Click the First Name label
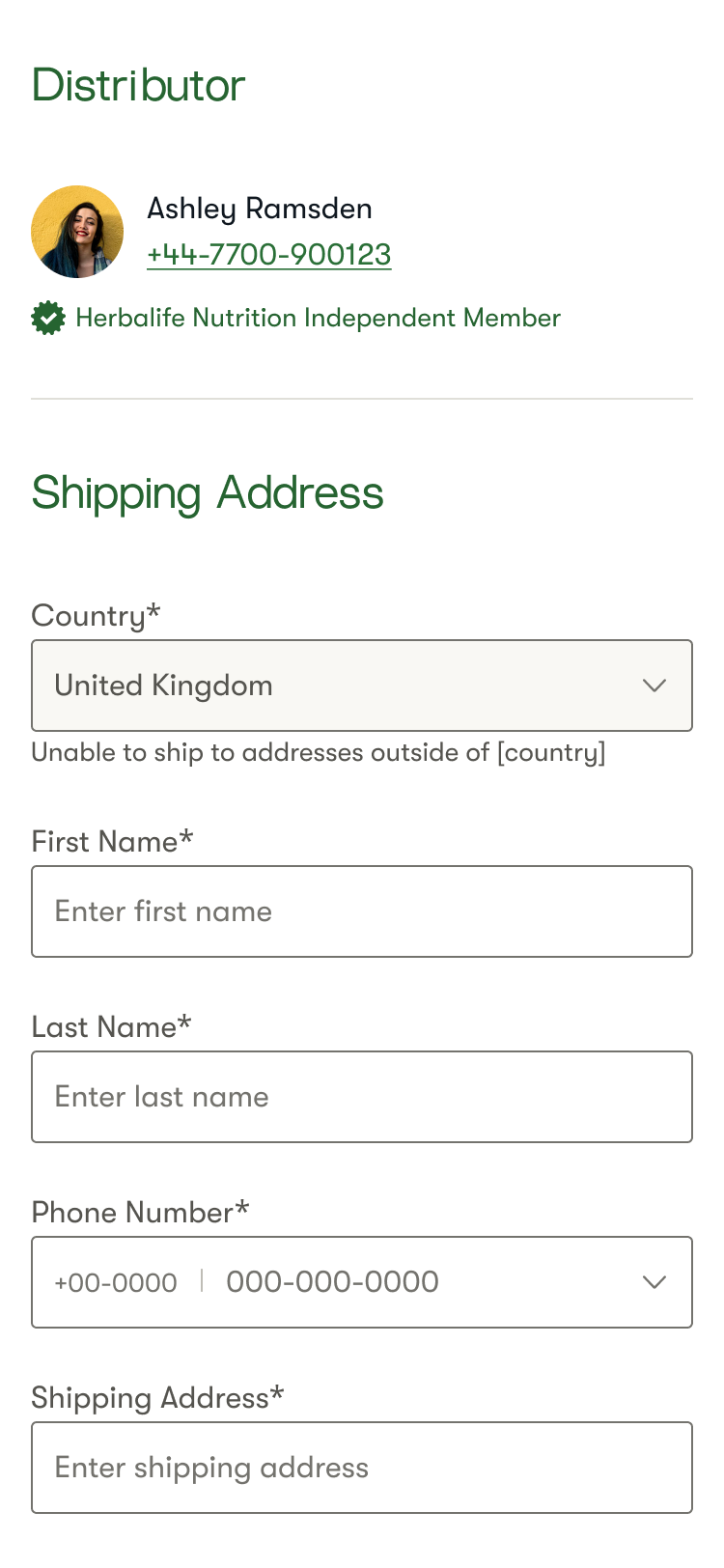724x1568 pixels. [x=112, y=841]
